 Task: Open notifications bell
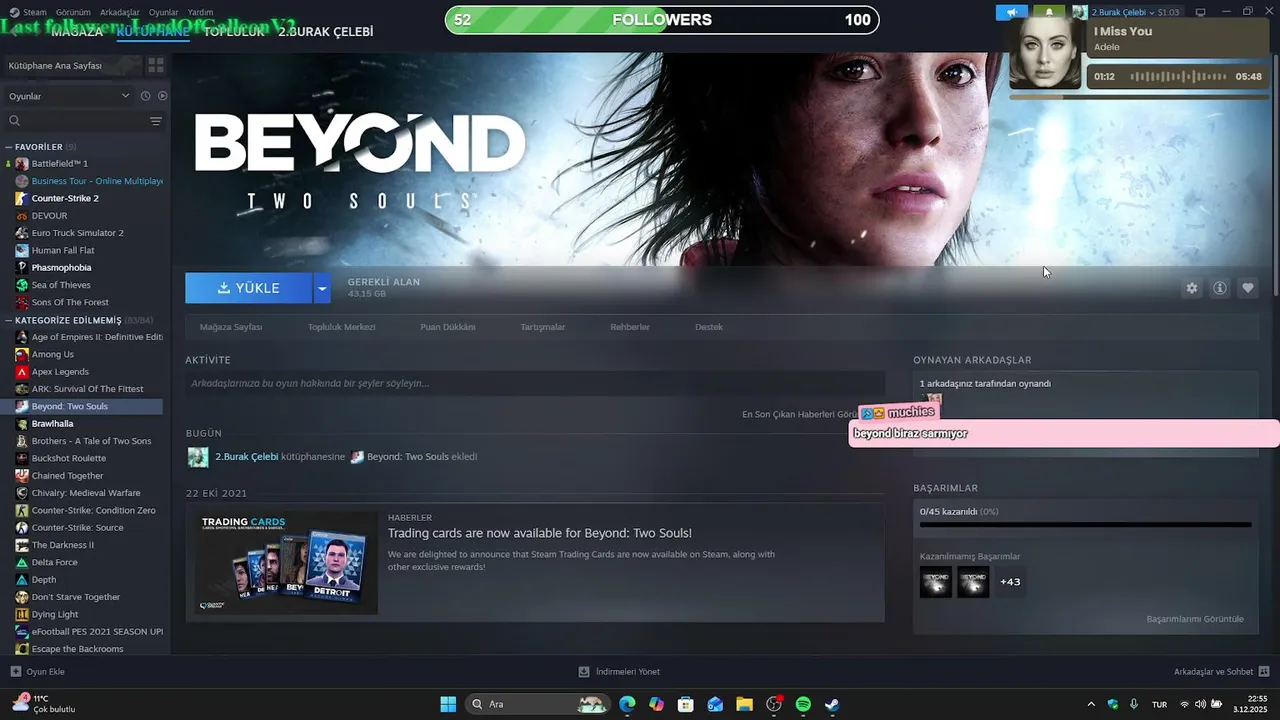click(1049, 12)
